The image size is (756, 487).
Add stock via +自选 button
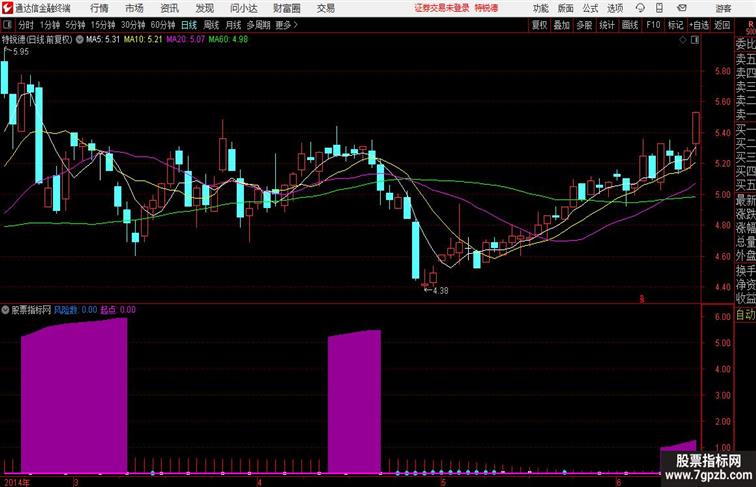(x=699, y=25)
